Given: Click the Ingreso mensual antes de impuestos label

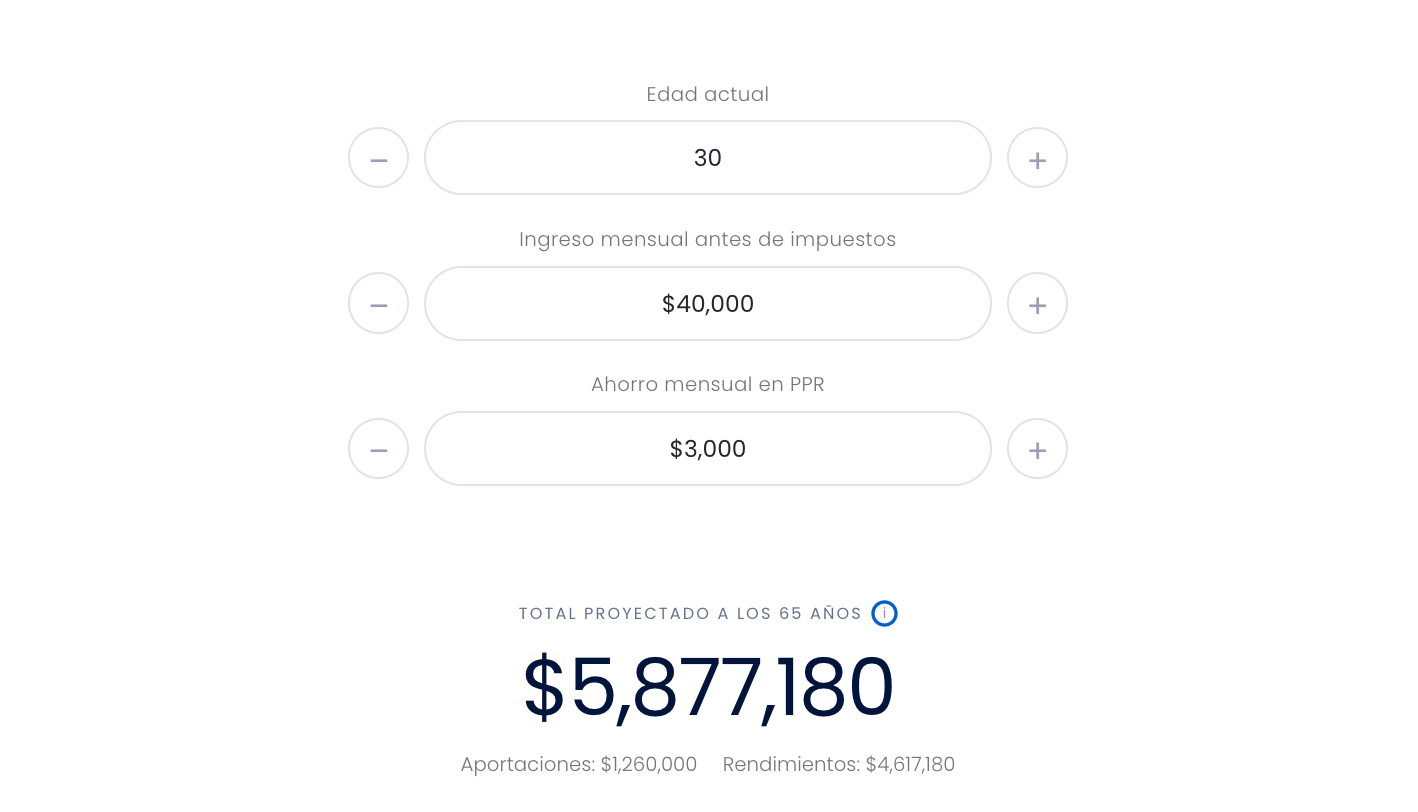Looking at the screenshot, I should [x=708, y=240].
